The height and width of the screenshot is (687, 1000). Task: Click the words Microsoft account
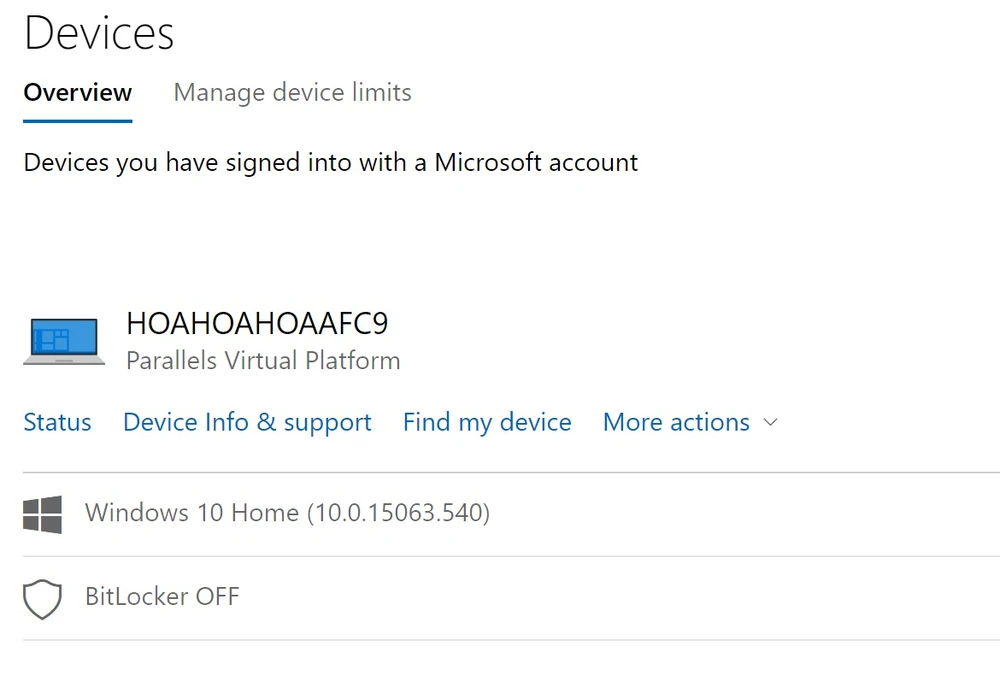click(x=536, y=162)
